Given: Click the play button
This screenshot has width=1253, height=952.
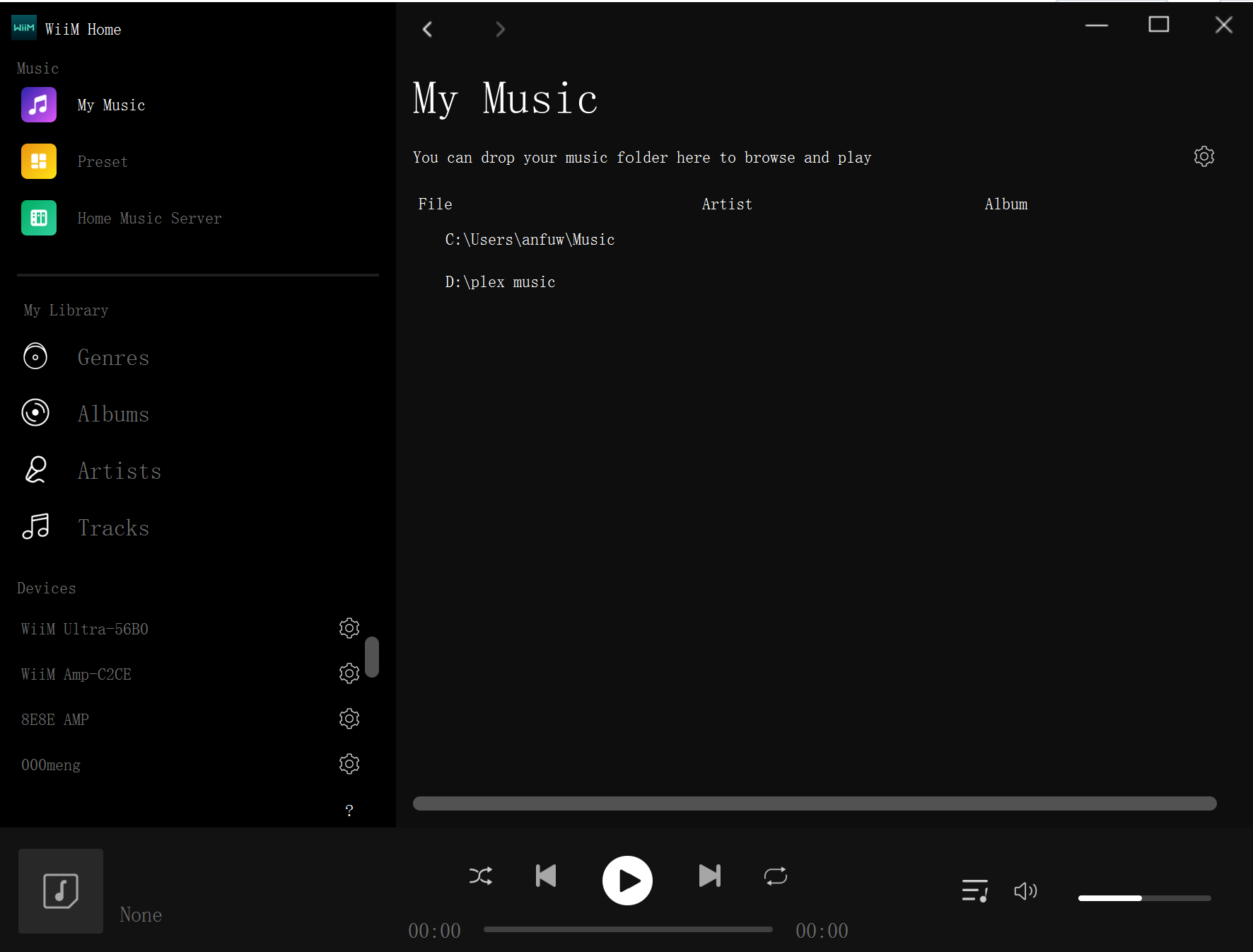Looking at the screenshot, I should (627, 881).
